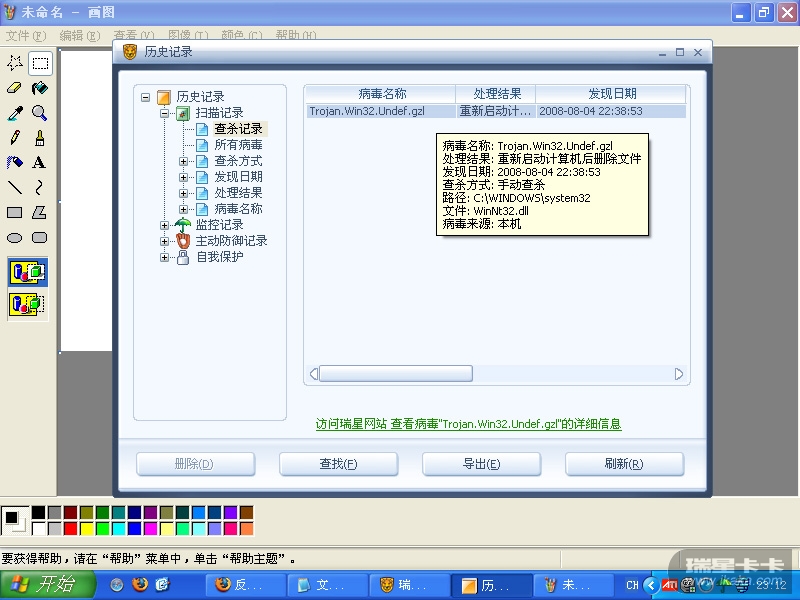The width and height of the screenshot is (800, 600).
Task: Pick the red swatch in the palette
Action: click(70, 528)
